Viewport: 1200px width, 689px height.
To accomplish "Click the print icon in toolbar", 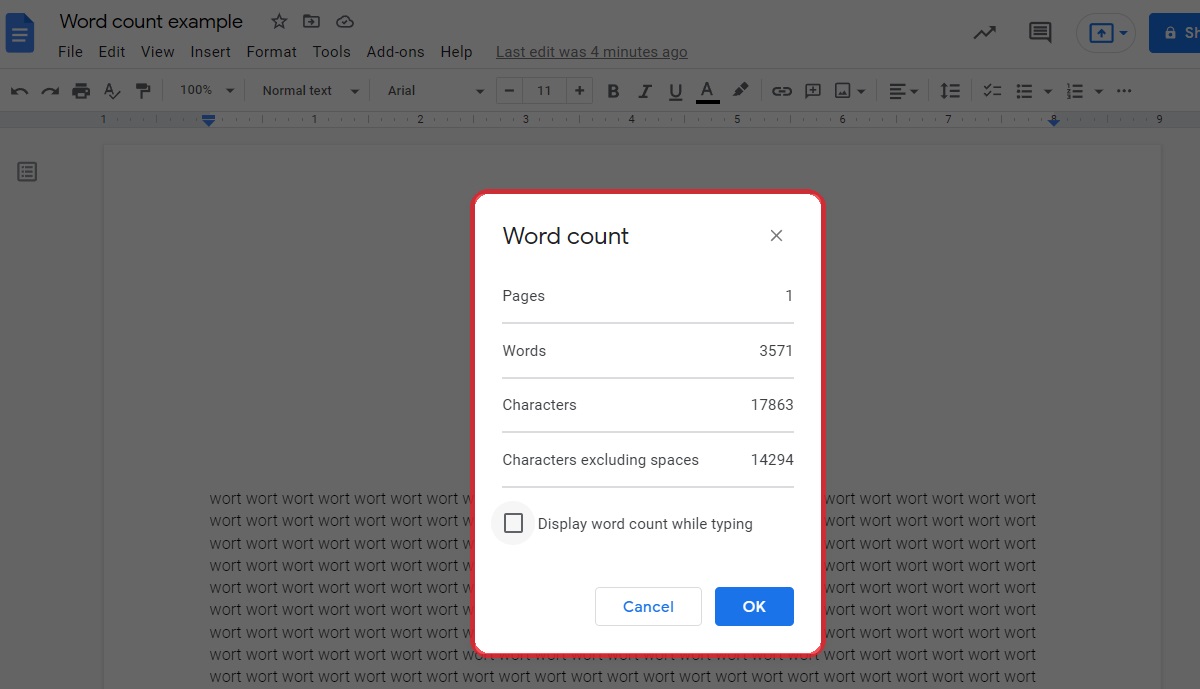I will (x=81, y=91).
